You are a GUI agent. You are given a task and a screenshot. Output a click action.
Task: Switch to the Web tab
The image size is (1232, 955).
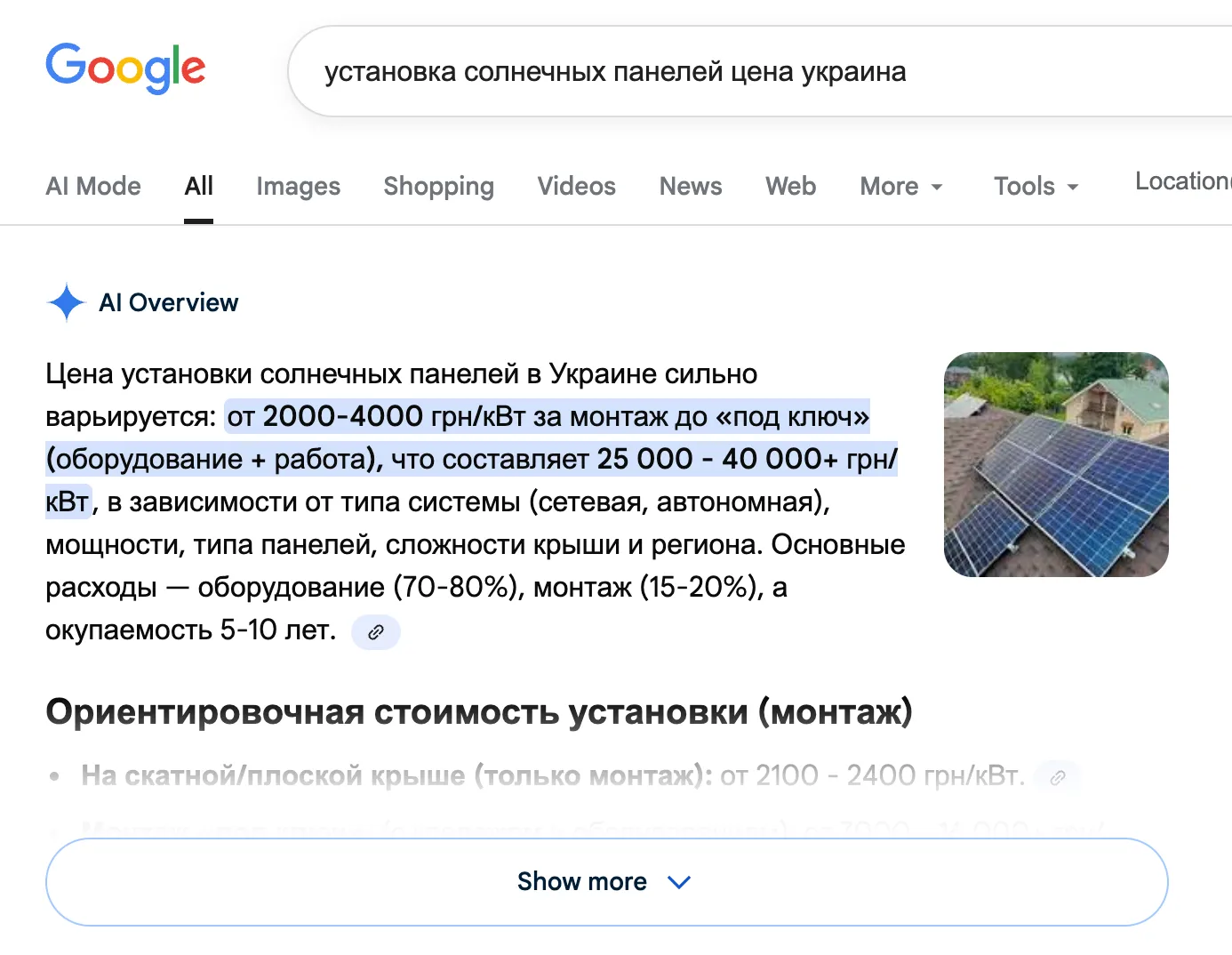click(x=789, y=187)
